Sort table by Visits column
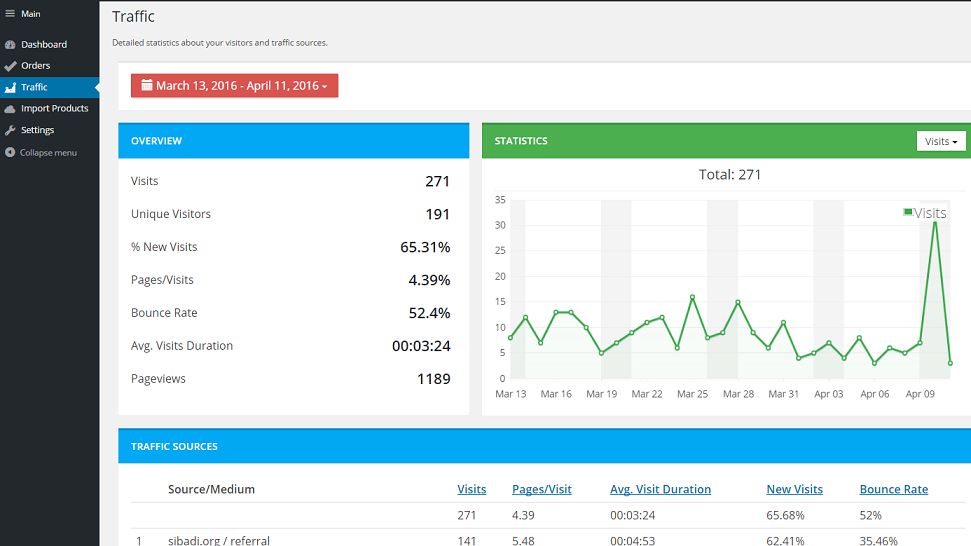Viewport: 971px width, 546px height. click(471, 490)
